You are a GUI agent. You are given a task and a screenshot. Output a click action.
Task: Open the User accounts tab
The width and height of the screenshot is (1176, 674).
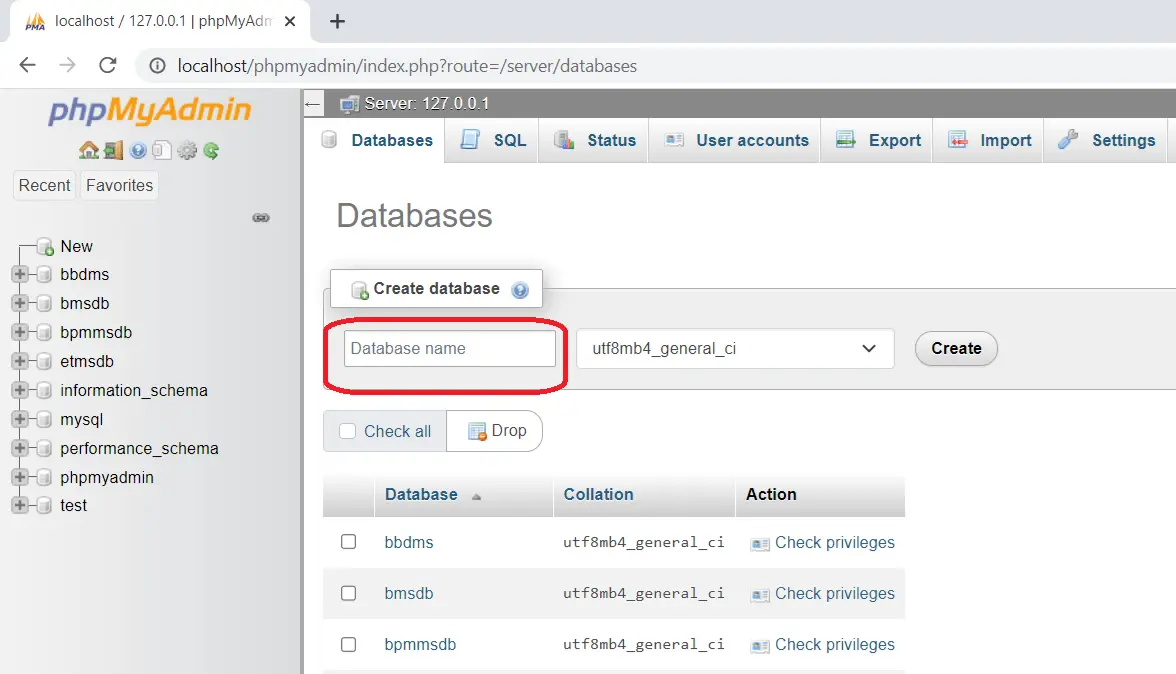coord(736,140)
